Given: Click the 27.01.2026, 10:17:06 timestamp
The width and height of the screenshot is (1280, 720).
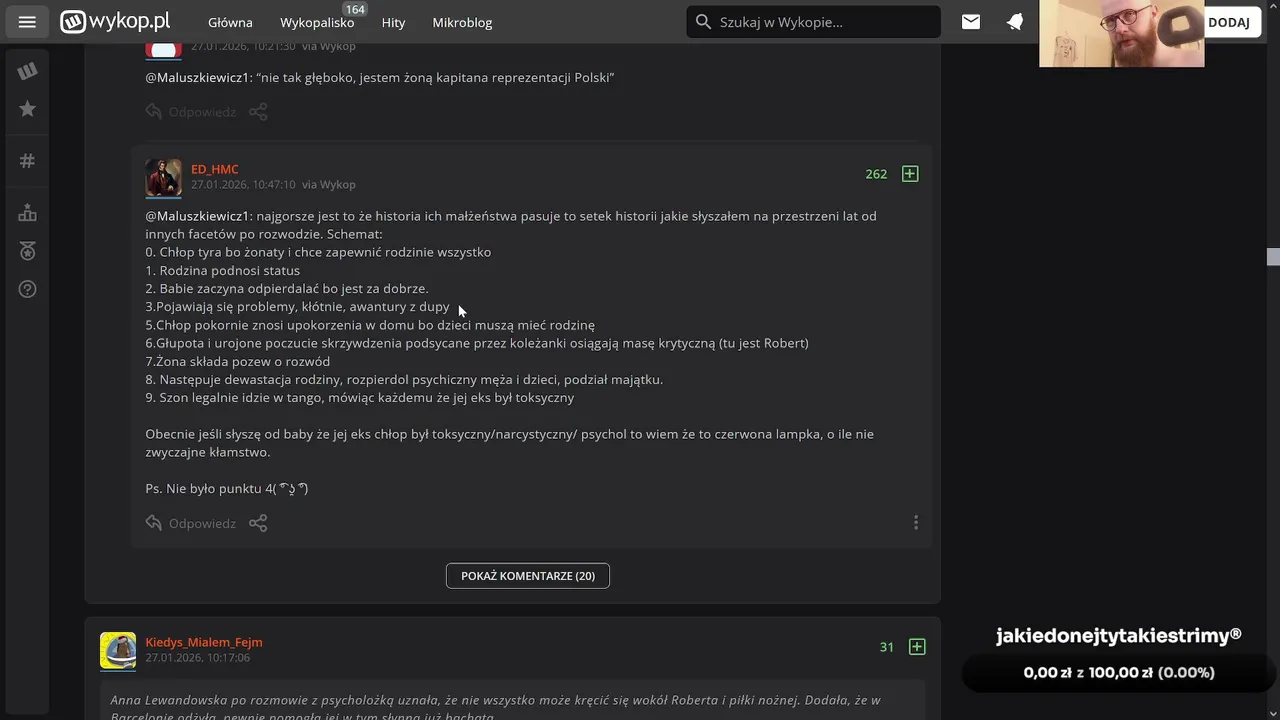Looking at the screenshot, I should [198, 658].
